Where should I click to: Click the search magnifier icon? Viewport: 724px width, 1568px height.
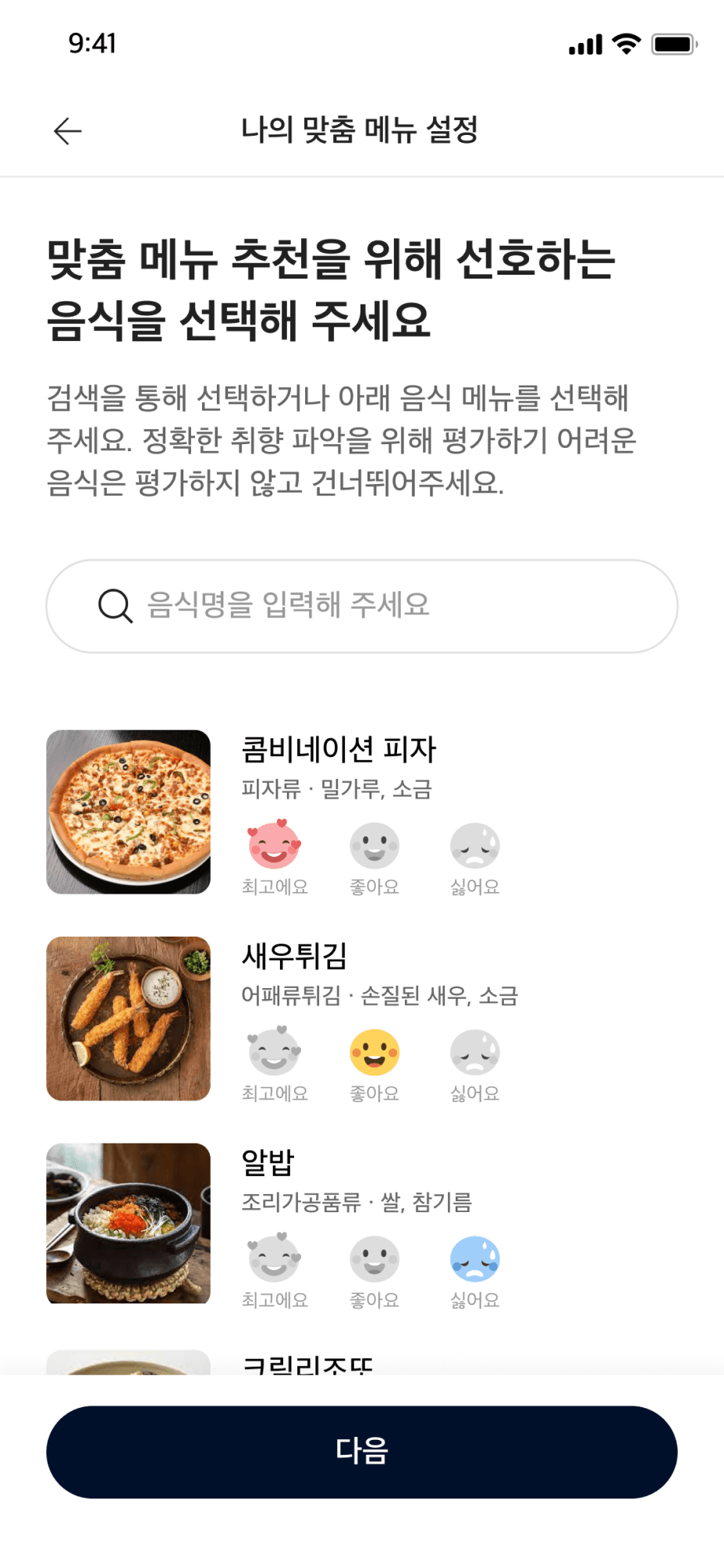tap(115, 606)
